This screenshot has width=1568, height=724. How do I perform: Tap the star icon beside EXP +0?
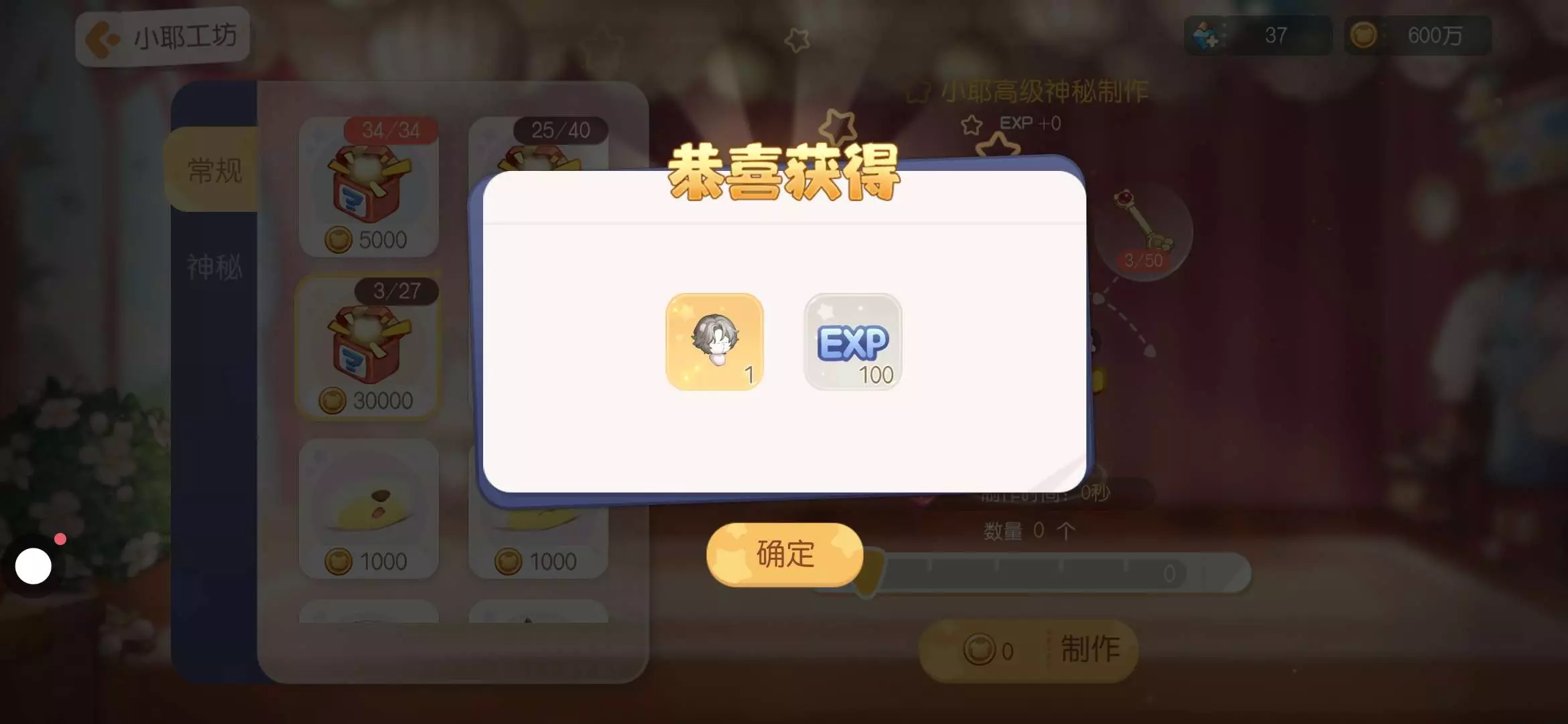coord(972,124)
